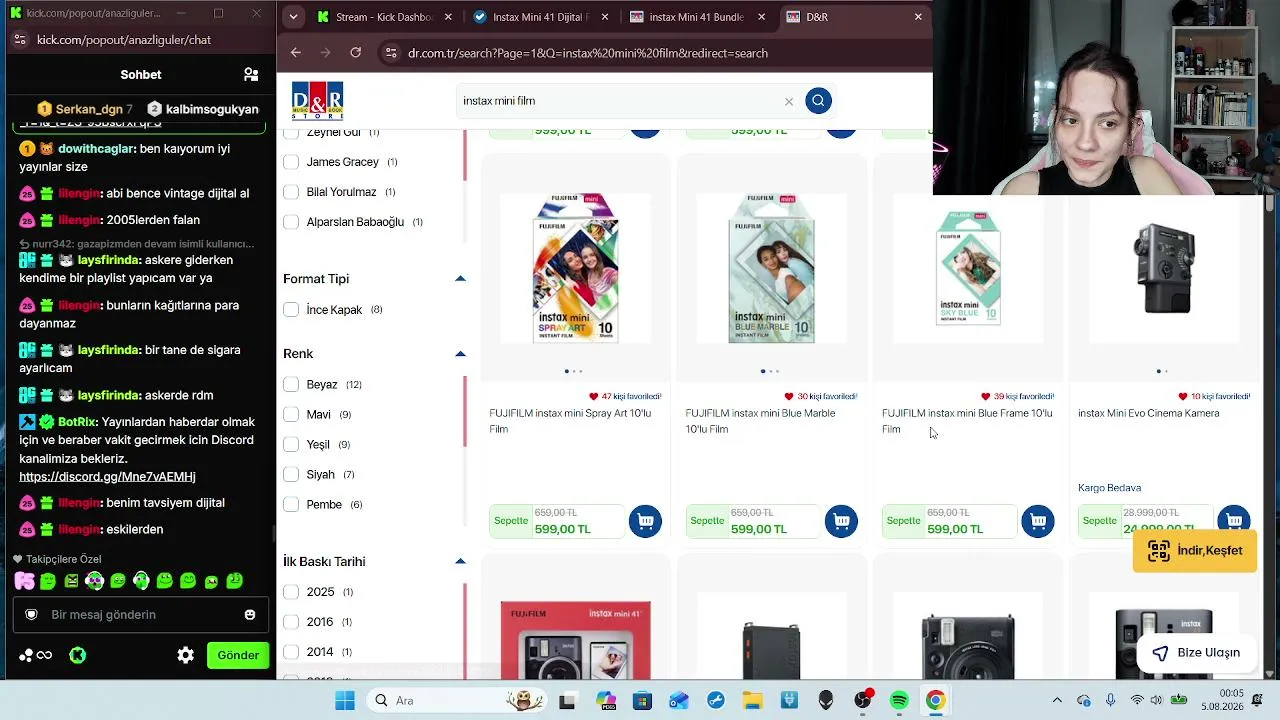
Task: Add Spray Art film to cart
Action: (645, 521)
